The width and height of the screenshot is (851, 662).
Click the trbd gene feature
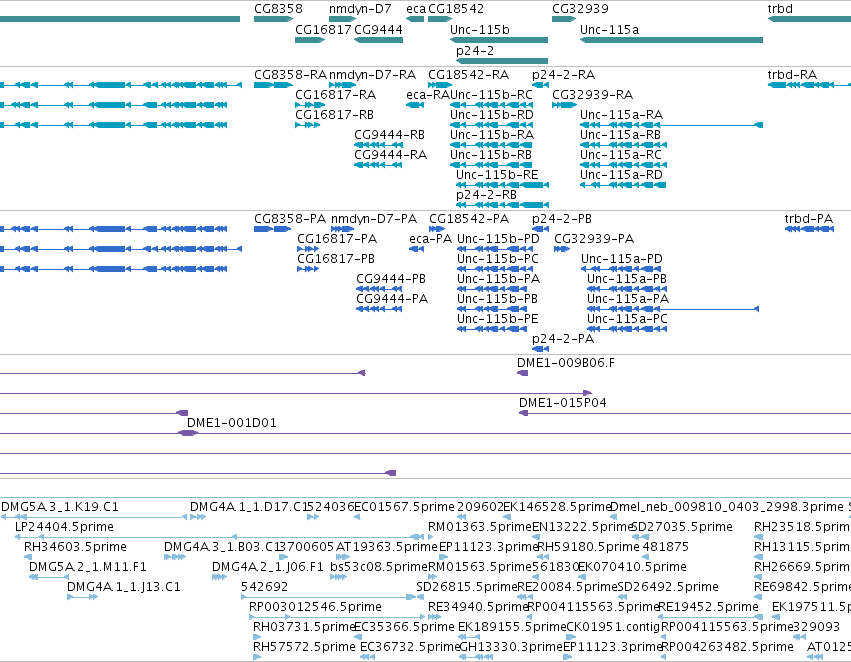click(809, 19)
